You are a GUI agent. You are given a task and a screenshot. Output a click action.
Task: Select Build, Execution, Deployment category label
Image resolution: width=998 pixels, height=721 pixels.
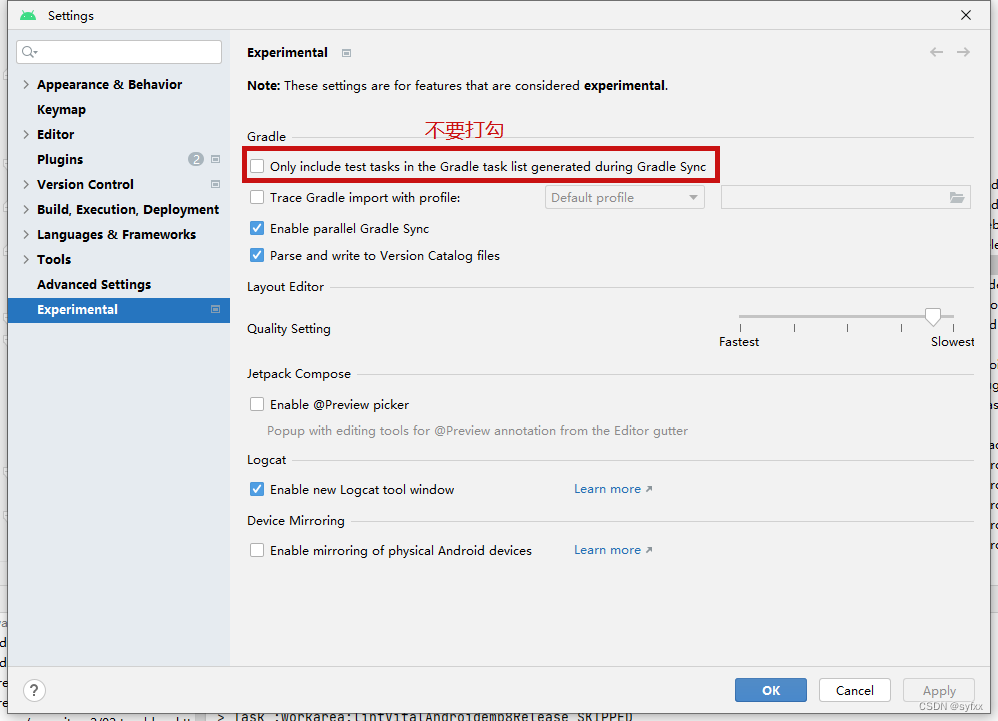click(x=128, y=209)
